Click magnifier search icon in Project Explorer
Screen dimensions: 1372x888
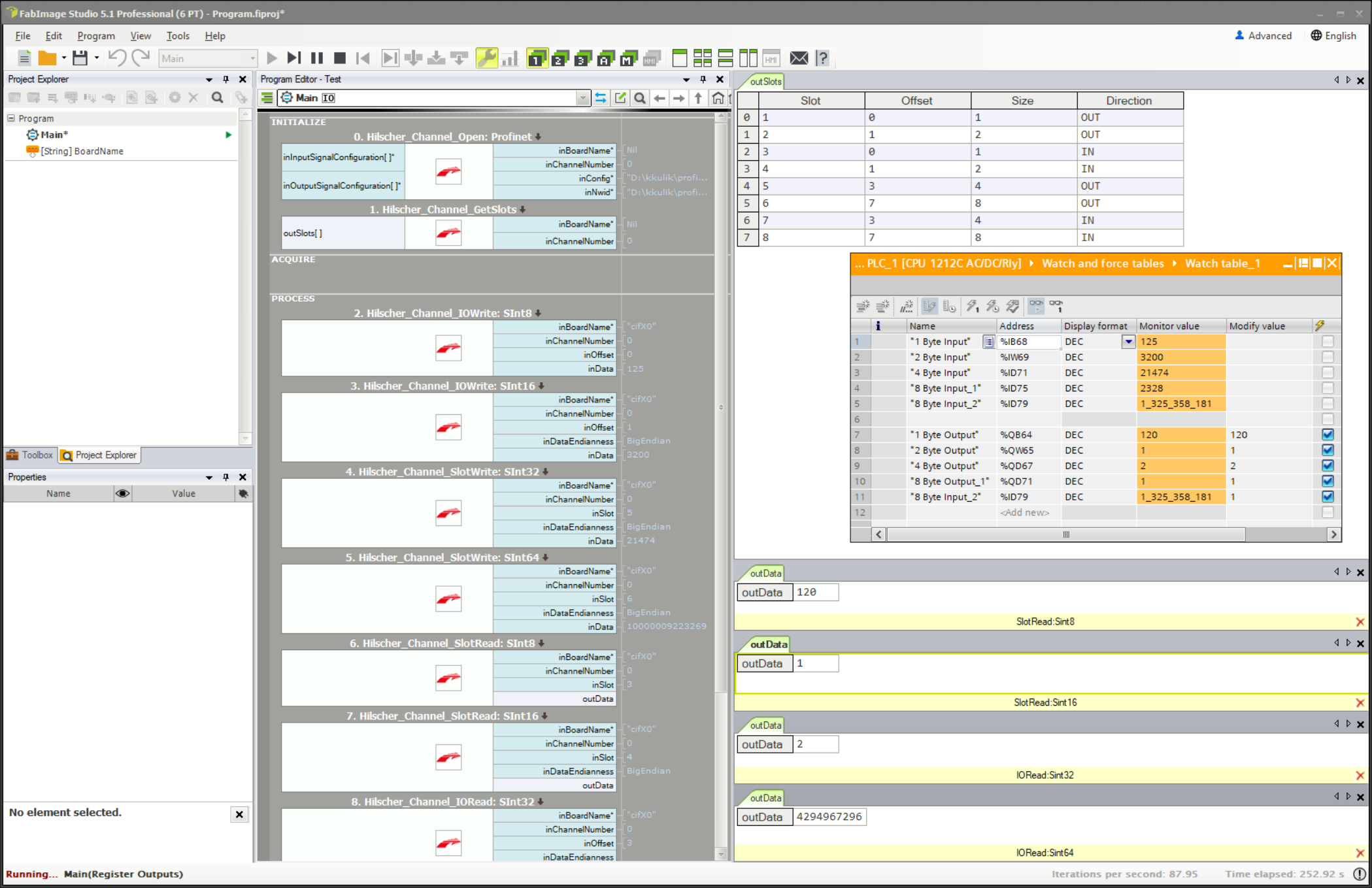[x=218, y=97]
